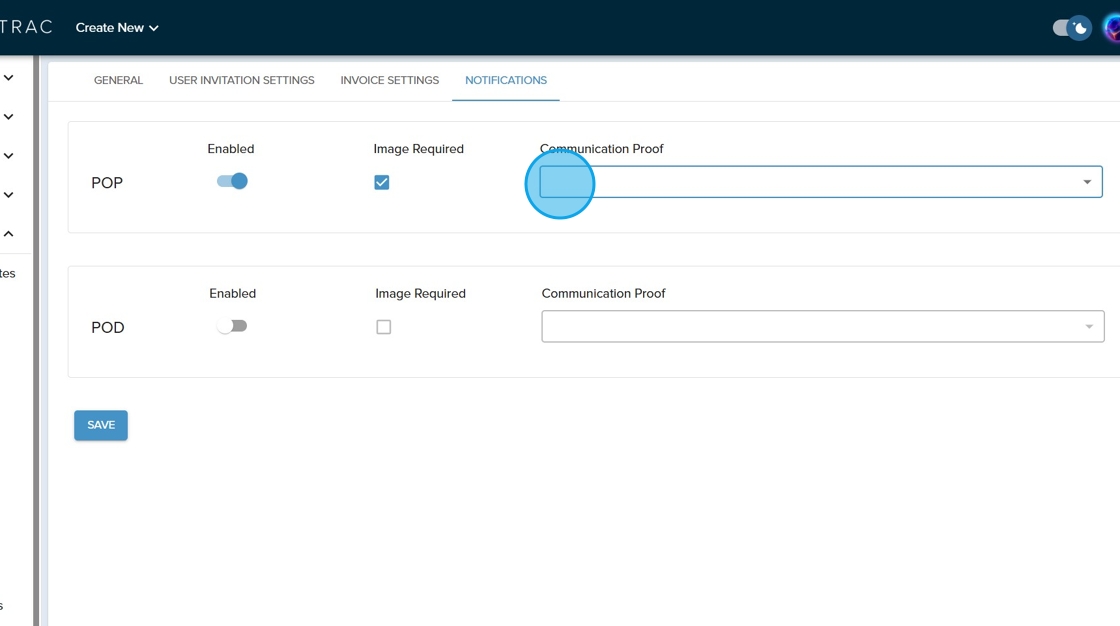The width and height of the screenshot is (1120, 626).
Task: Check the POD Image Required checkbox
Action: click(383, 327)
